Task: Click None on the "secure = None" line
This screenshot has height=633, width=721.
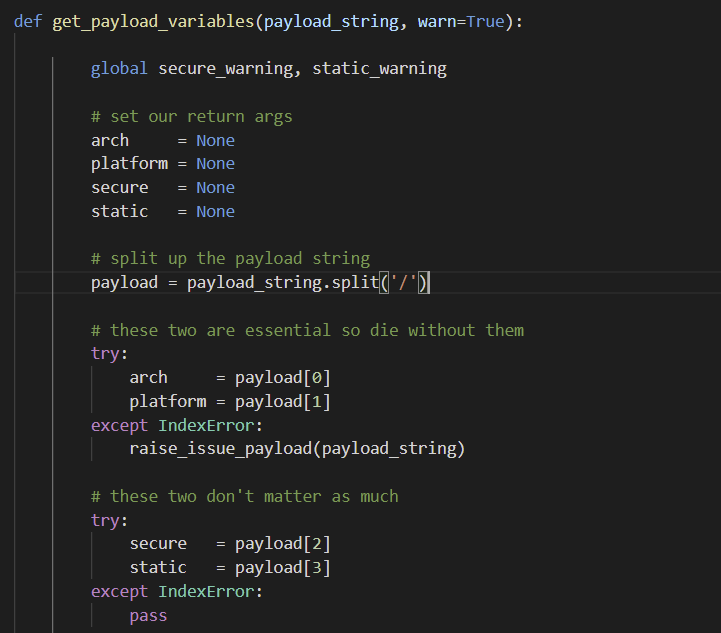Action: click(215, 188)
